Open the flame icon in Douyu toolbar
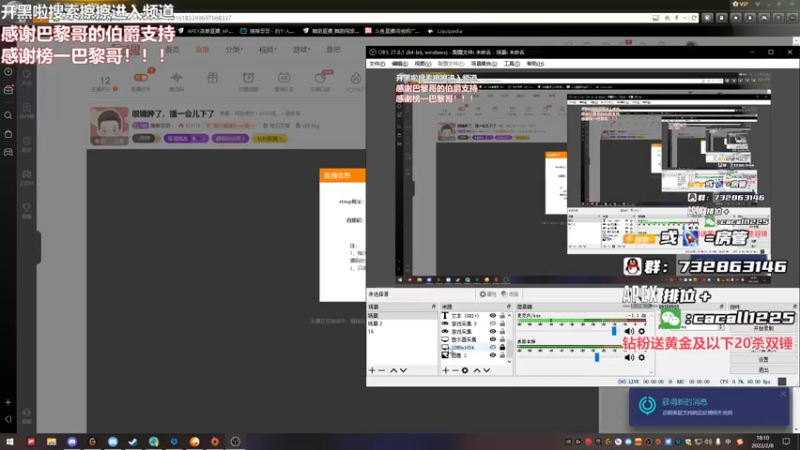This screenshot has width=800, height=450. coord(356,78)
